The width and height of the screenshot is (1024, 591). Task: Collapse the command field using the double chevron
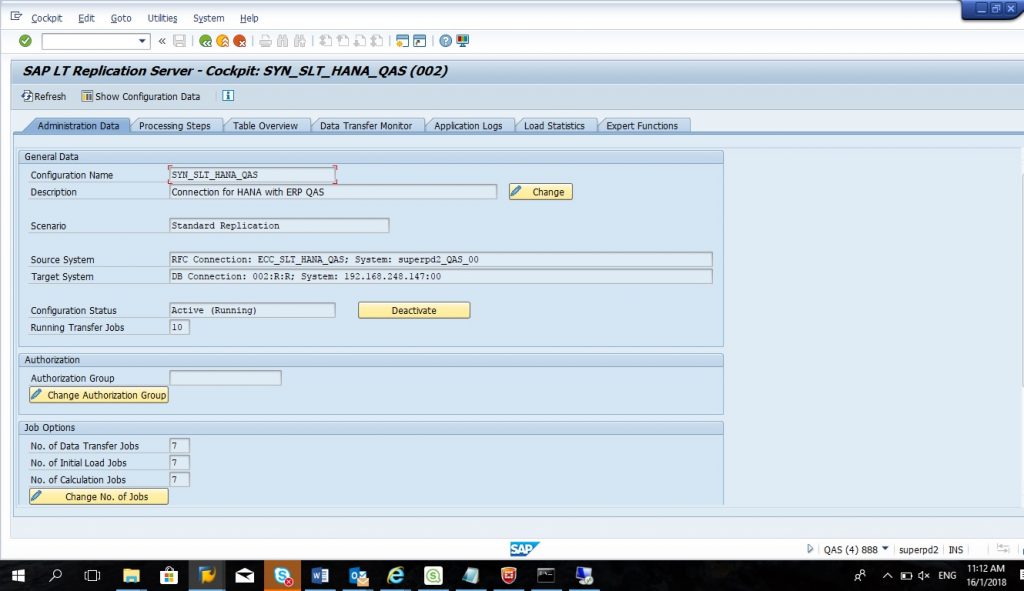[162, 41]
